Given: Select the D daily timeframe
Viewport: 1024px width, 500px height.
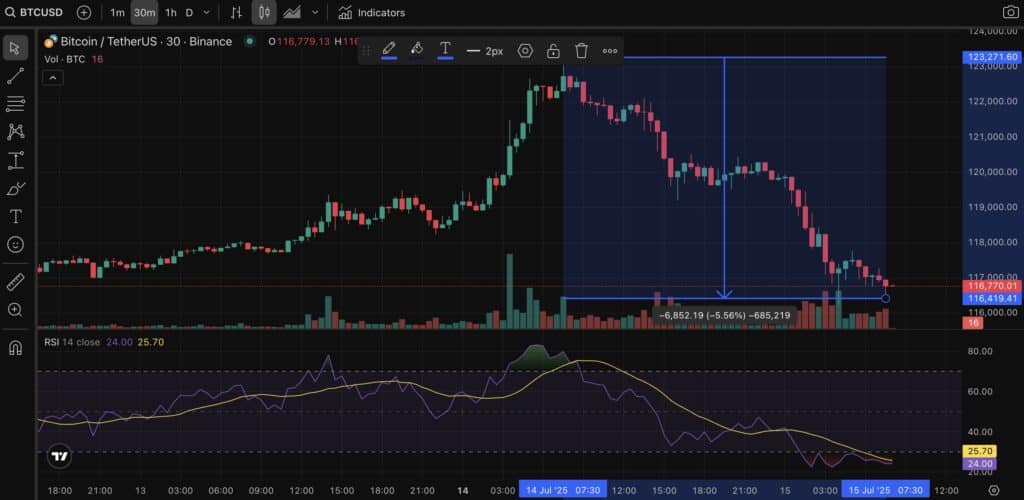Looking at the screenshot, I should (189, 12).
